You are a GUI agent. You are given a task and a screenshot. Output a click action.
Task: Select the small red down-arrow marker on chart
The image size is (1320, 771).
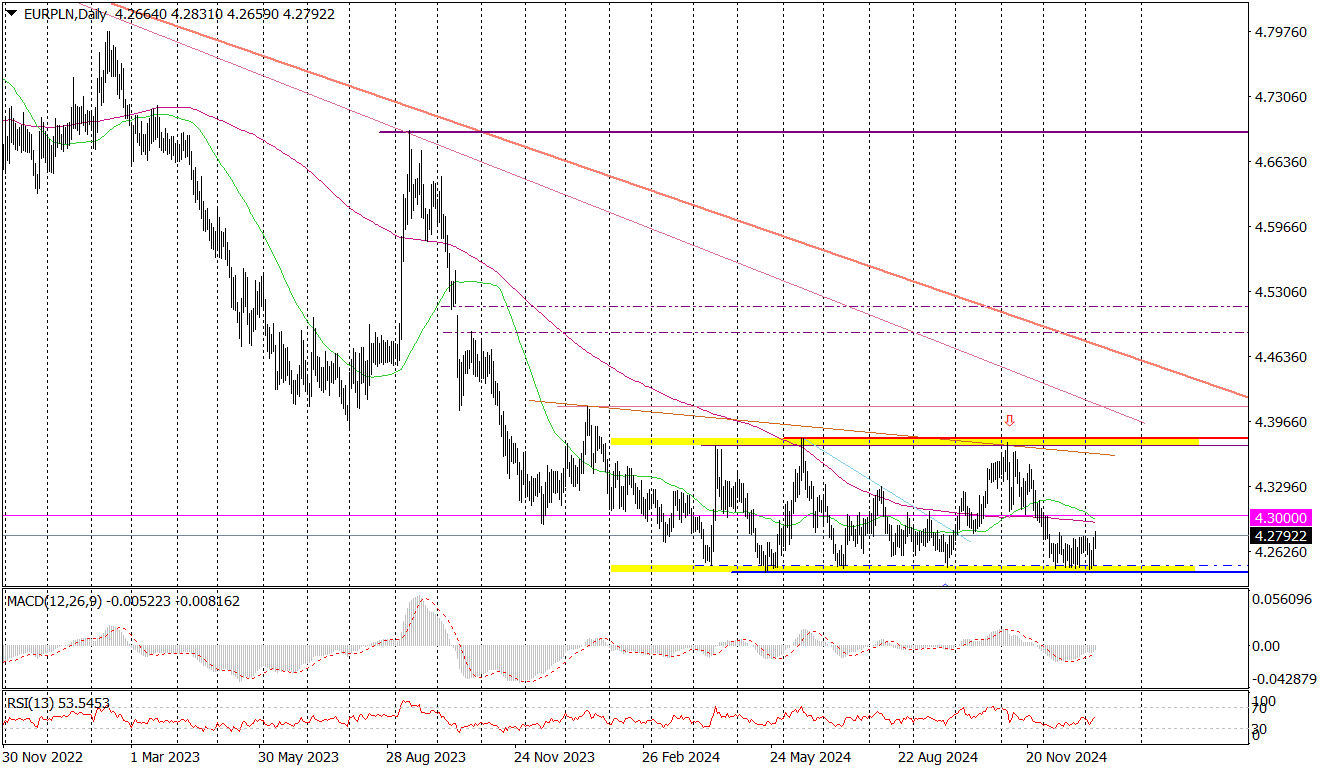point(1010,421)
